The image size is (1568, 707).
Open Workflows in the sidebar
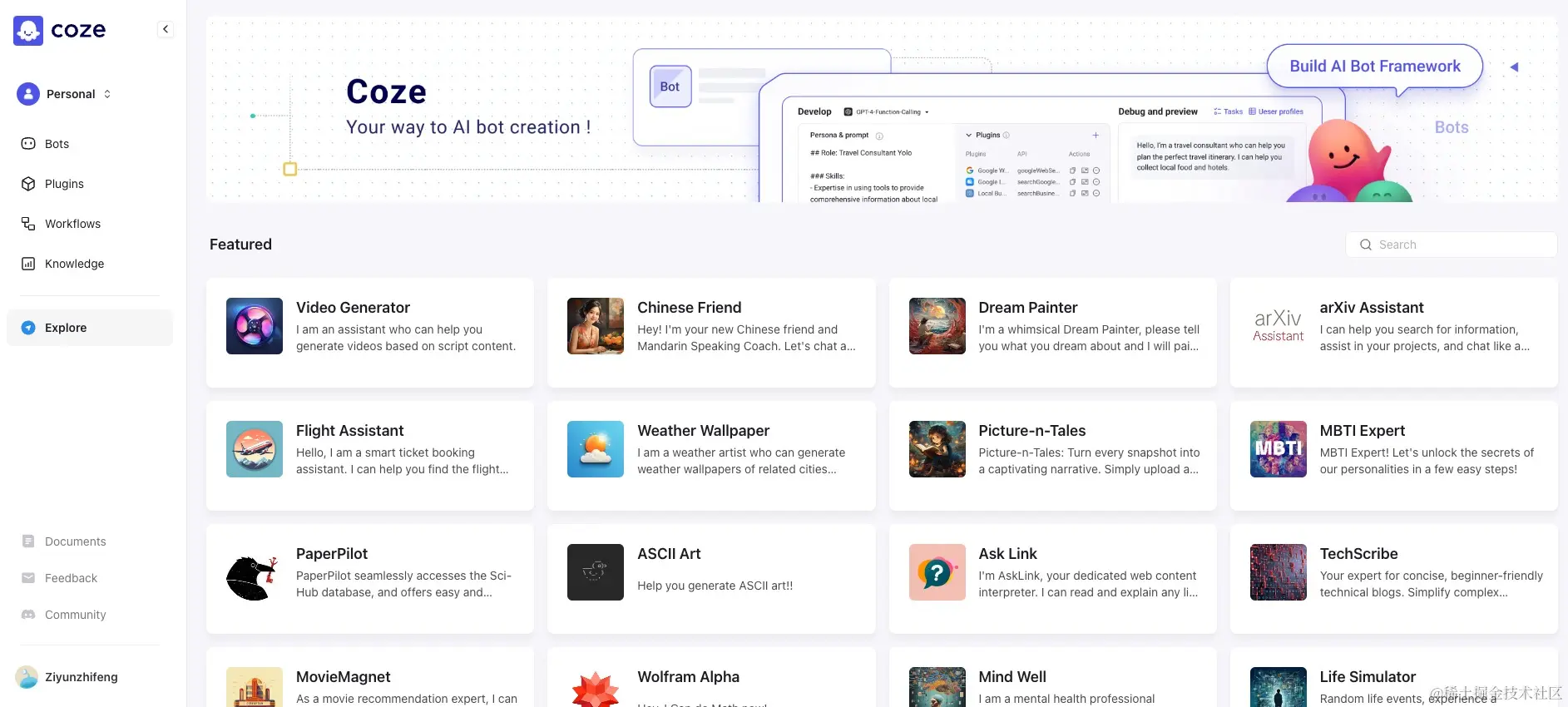click(x=90, y=224)
